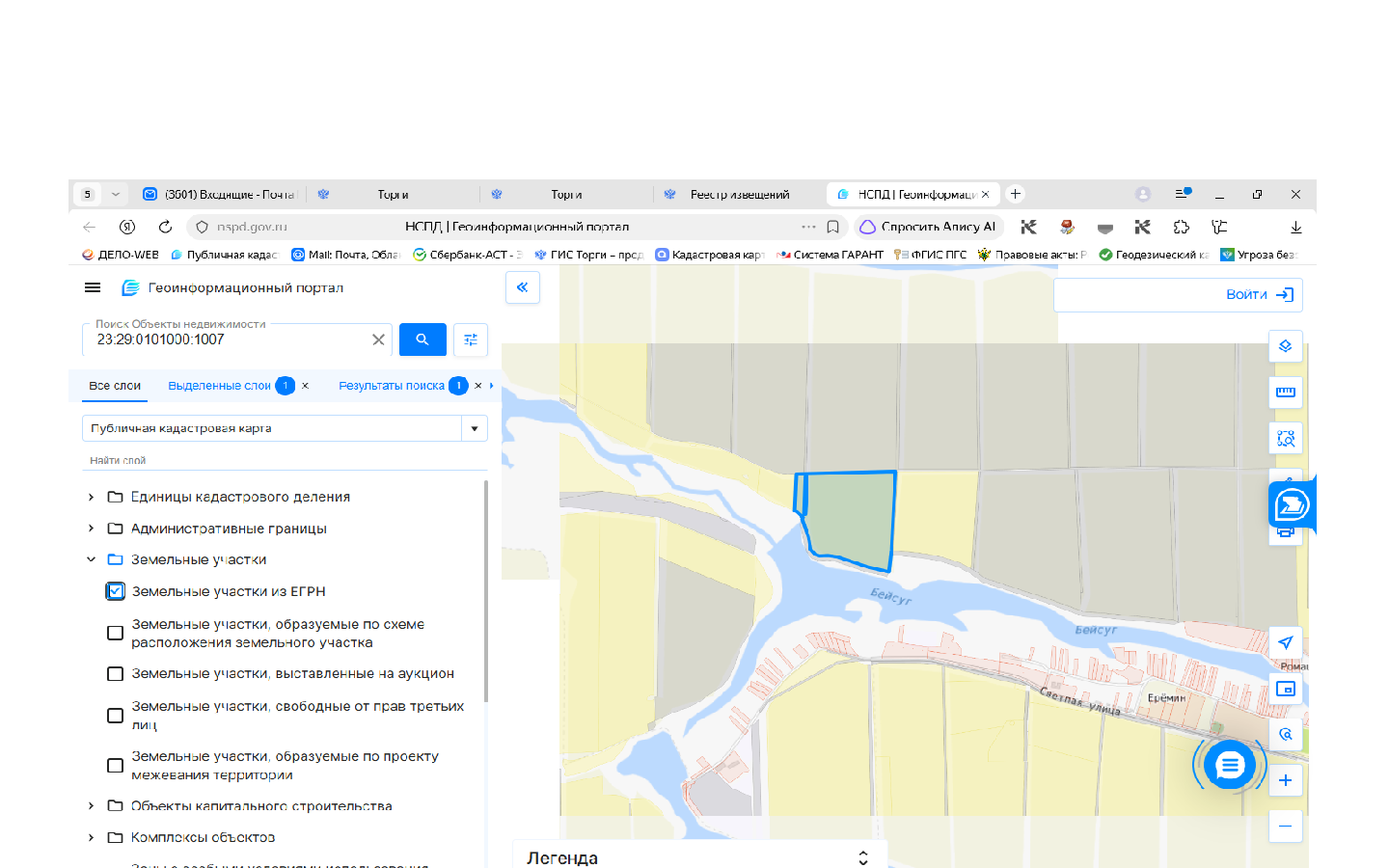Collapse the Земельные участки folder

pyautogui.click(x=92, y=559)
